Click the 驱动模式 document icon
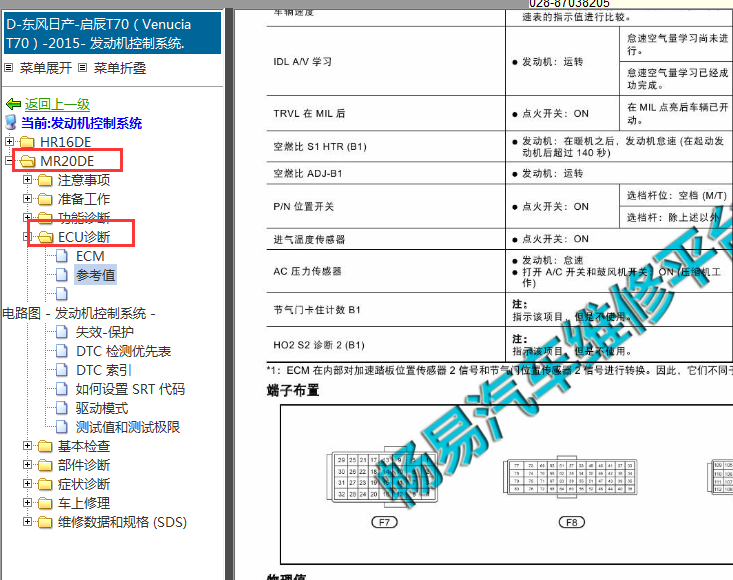The width and height of the screenshot is (733, 580). point(62,408)
